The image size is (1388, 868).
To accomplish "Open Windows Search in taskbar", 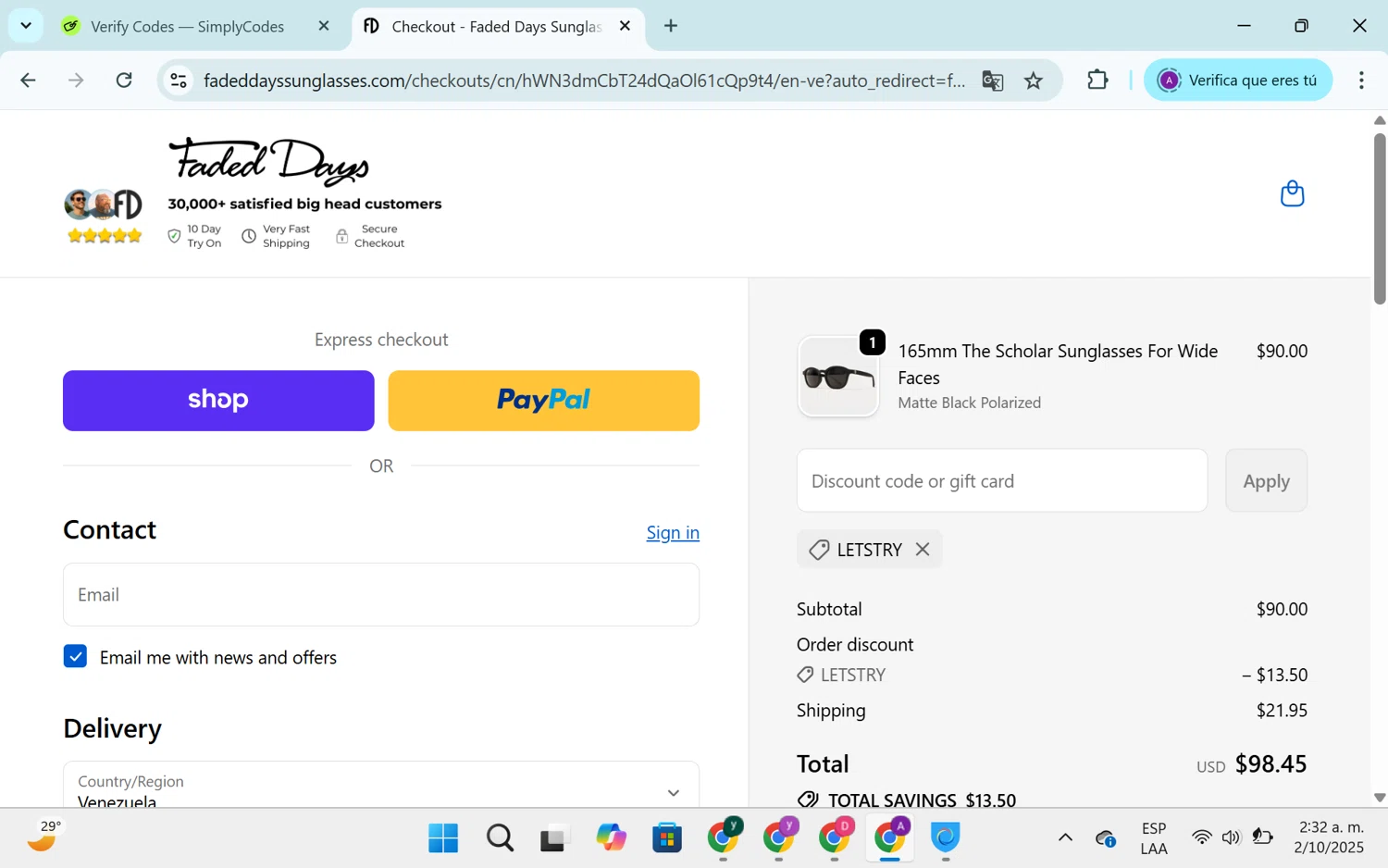I will (500, 838).
